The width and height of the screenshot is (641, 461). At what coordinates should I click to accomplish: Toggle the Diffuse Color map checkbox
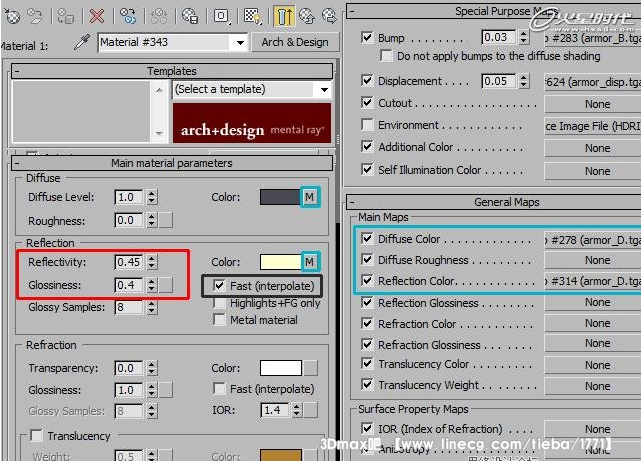point(367,238)
